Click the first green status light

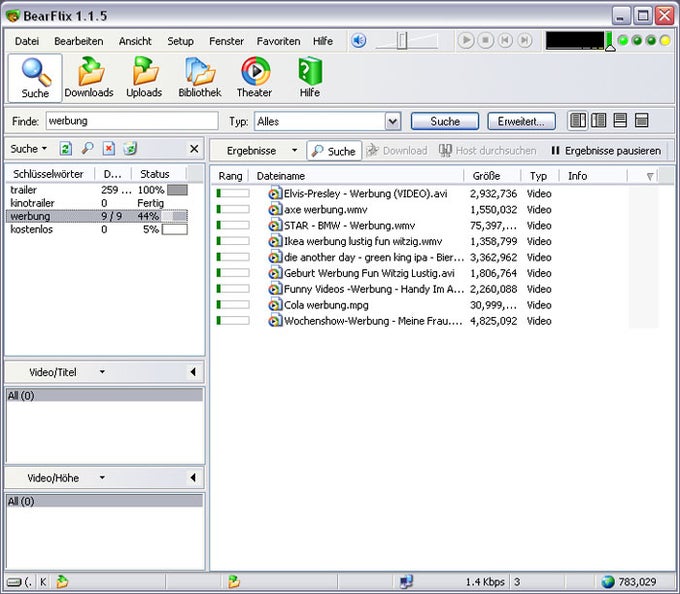coord(623,41)
